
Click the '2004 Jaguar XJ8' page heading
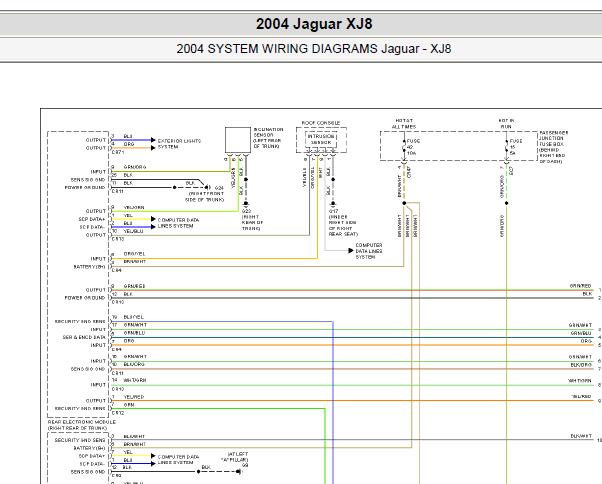314,24
